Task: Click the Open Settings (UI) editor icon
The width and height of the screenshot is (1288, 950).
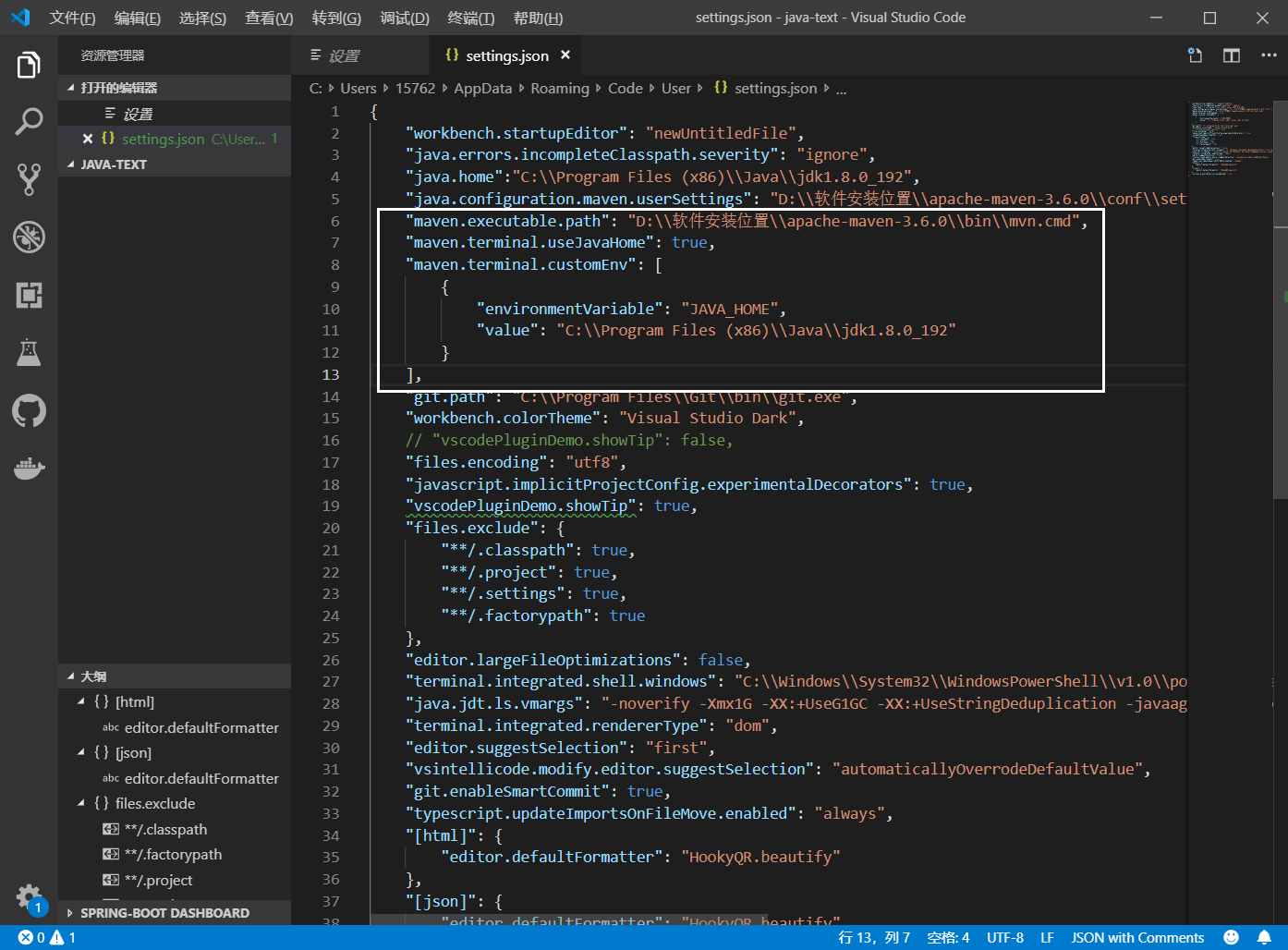Action: click(x=1195, y=55)
